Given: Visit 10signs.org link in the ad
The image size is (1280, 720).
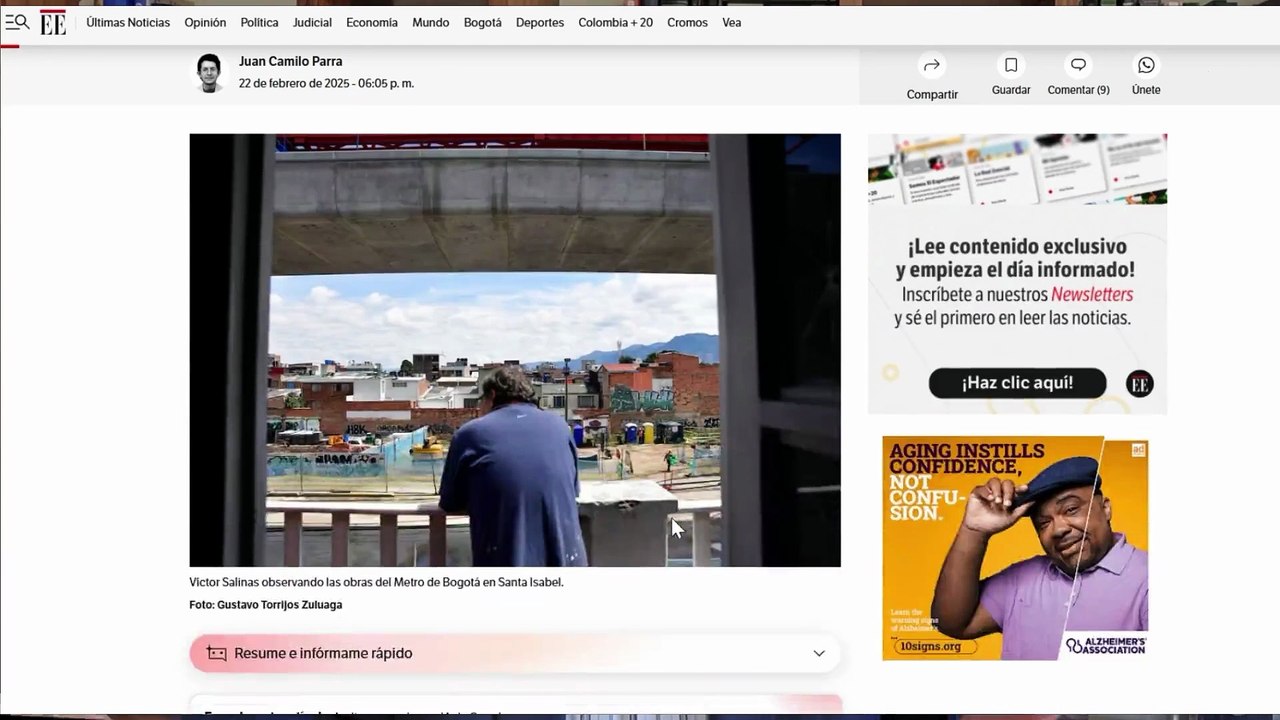Looking at the screenshot, I should 929,646.
